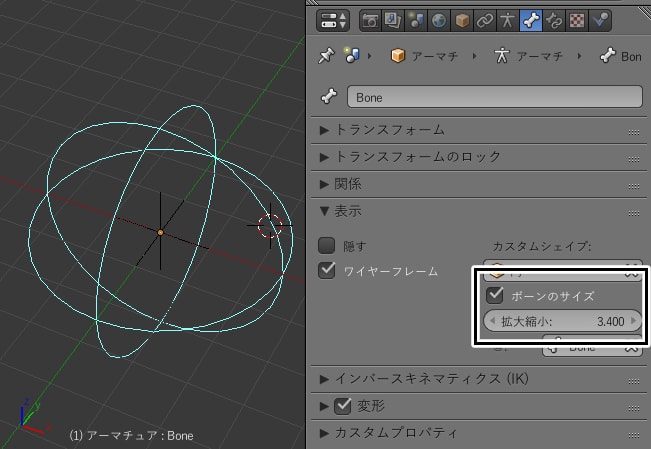Grab the 表示 panel drag handle
Viewport: 651px width, 449px height.
(634, 213)
